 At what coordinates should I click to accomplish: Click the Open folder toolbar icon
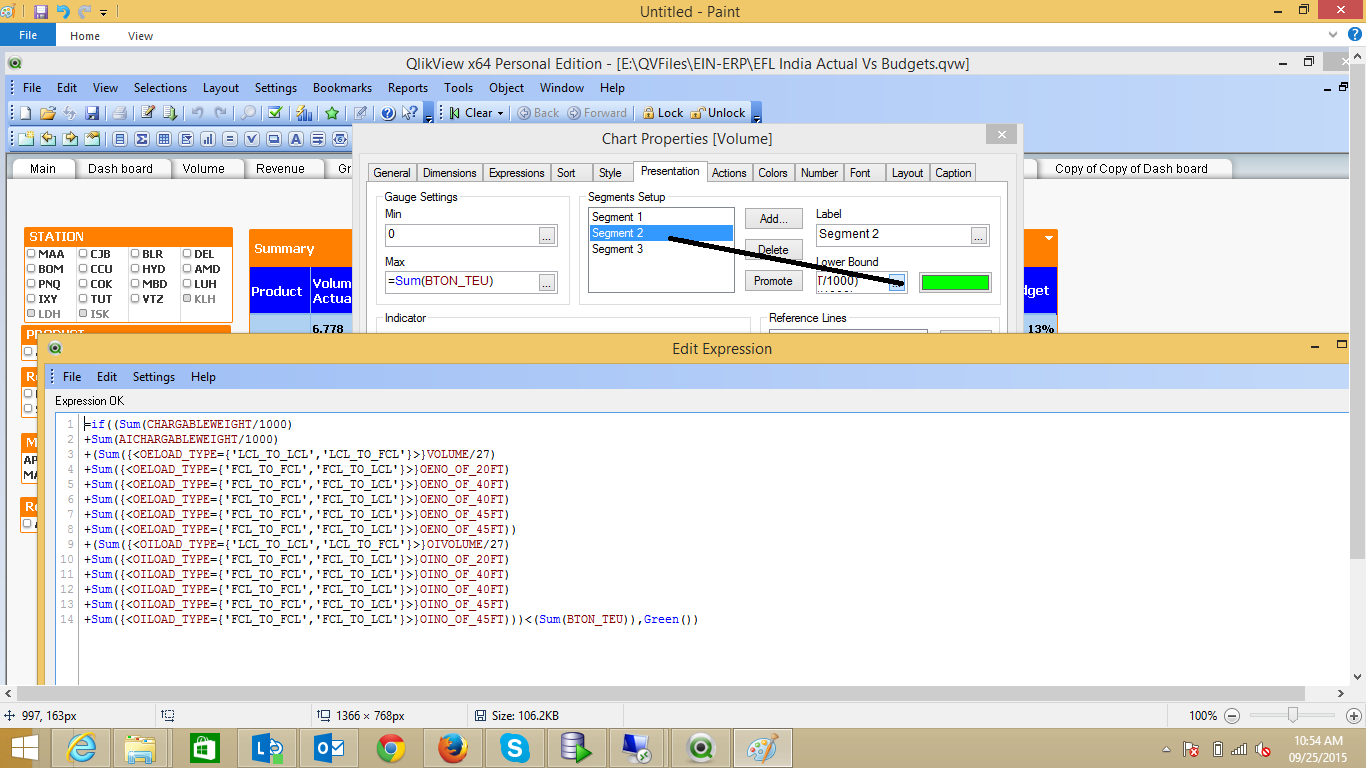47,113
